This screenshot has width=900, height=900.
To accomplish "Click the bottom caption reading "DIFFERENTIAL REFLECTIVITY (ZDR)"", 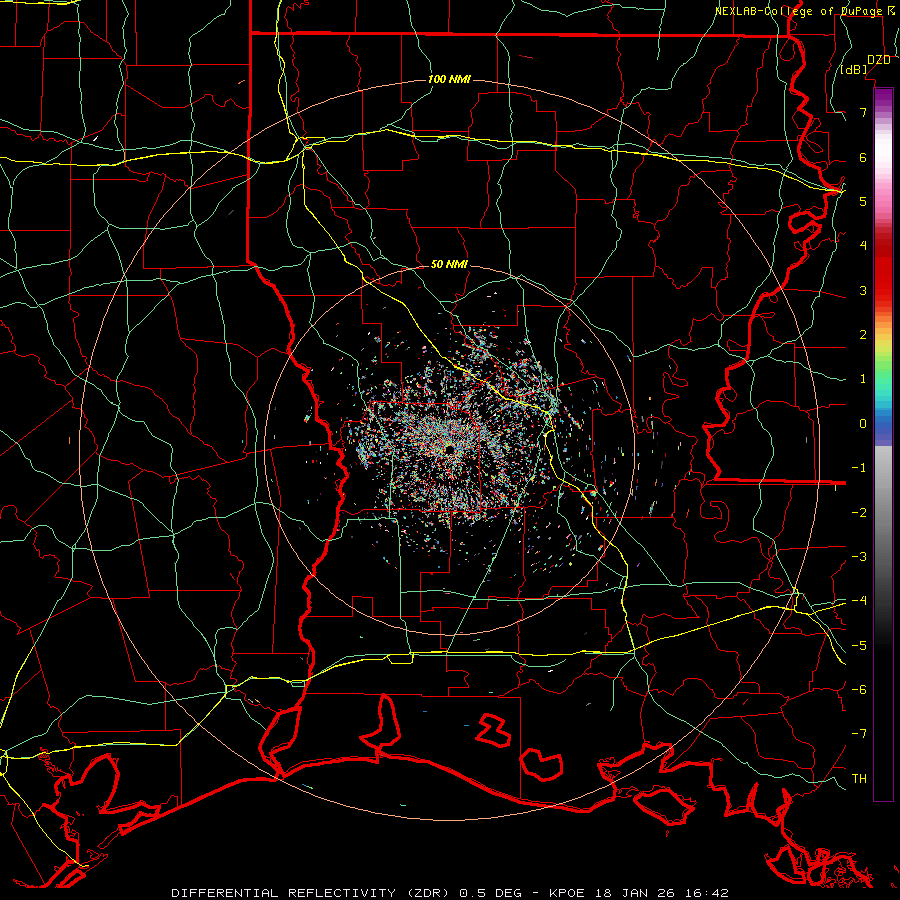I will pyautogui.click(x=312, y=893).
